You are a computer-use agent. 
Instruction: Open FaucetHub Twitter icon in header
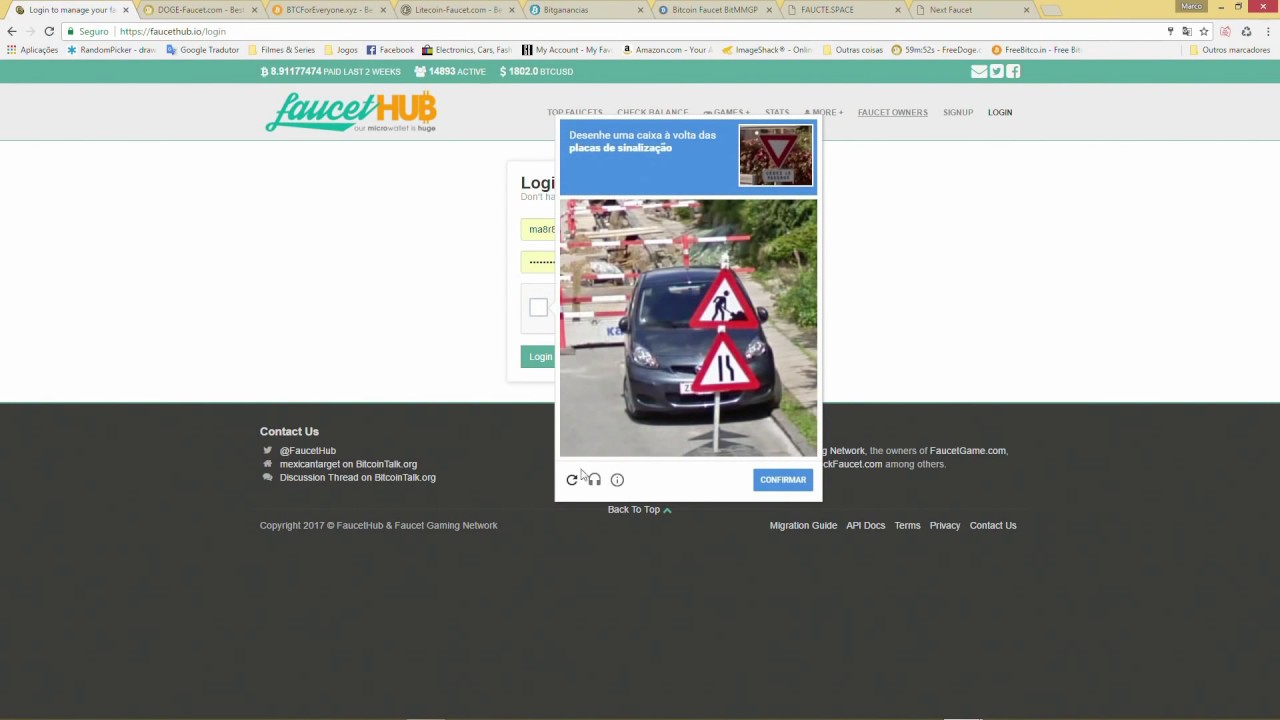(x=996, y=71)
